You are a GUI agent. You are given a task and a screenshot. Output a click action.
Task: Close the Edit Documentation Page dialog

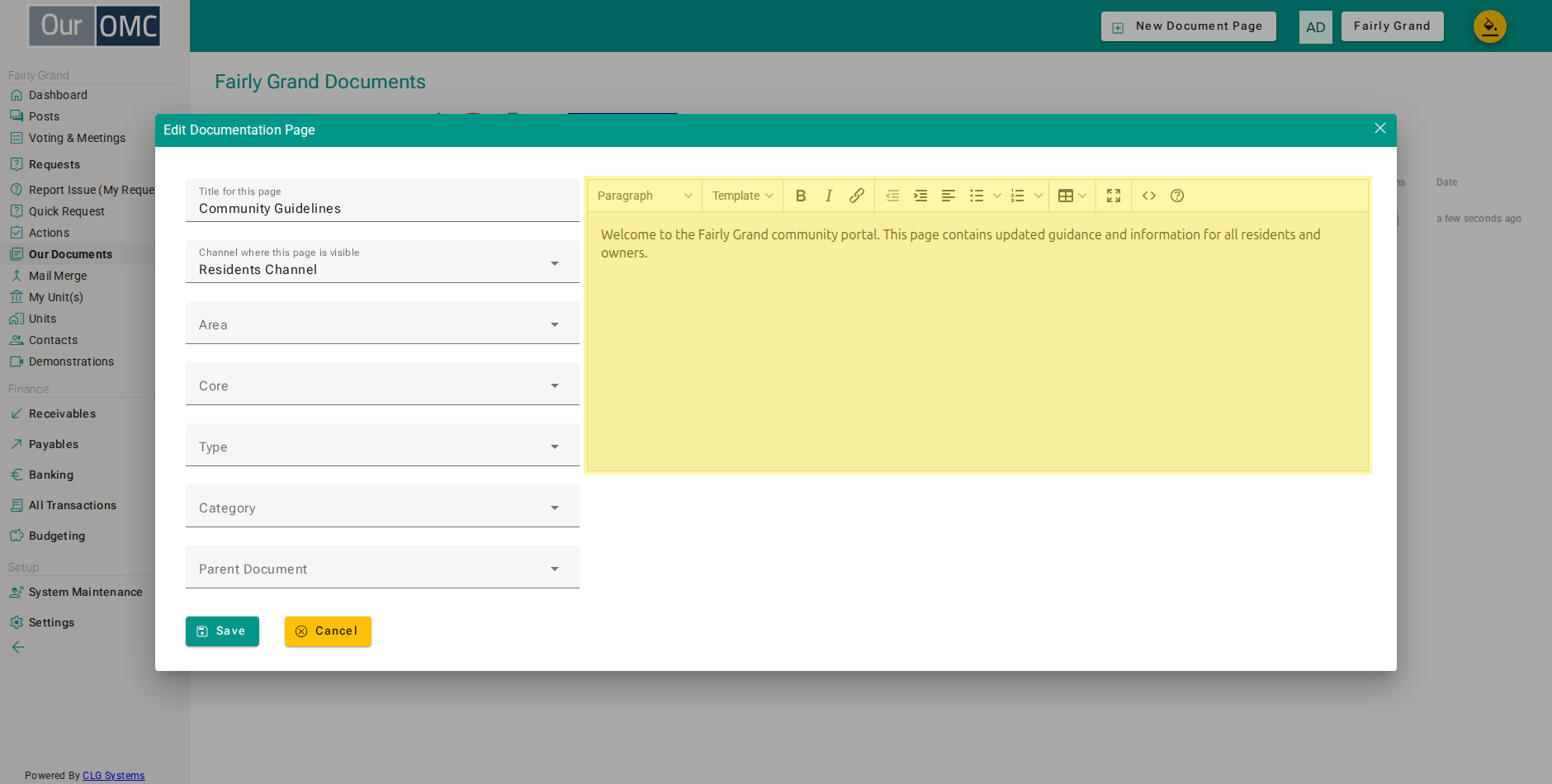point(1380,128)
